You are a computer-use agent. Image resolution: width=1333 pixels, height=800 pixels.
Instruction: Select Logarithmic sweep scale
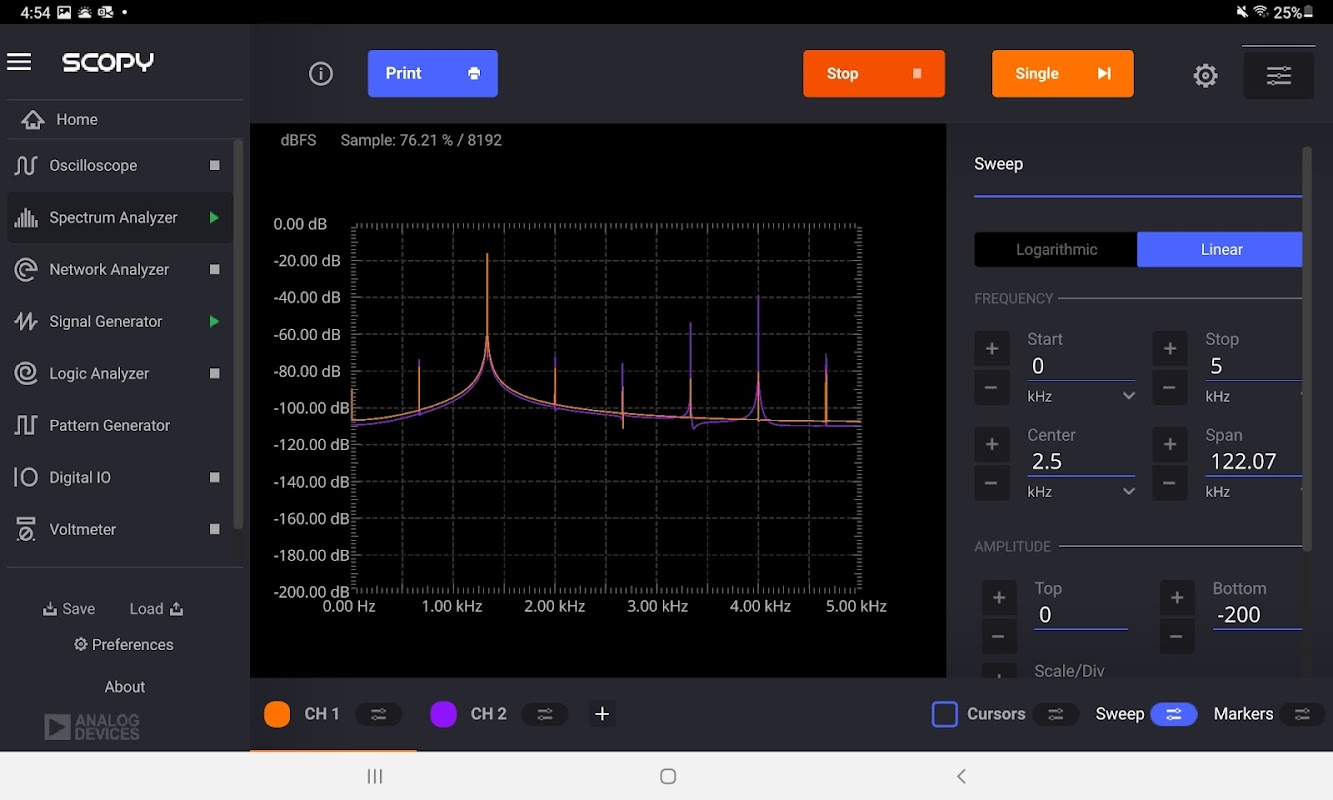[1056, 250]
